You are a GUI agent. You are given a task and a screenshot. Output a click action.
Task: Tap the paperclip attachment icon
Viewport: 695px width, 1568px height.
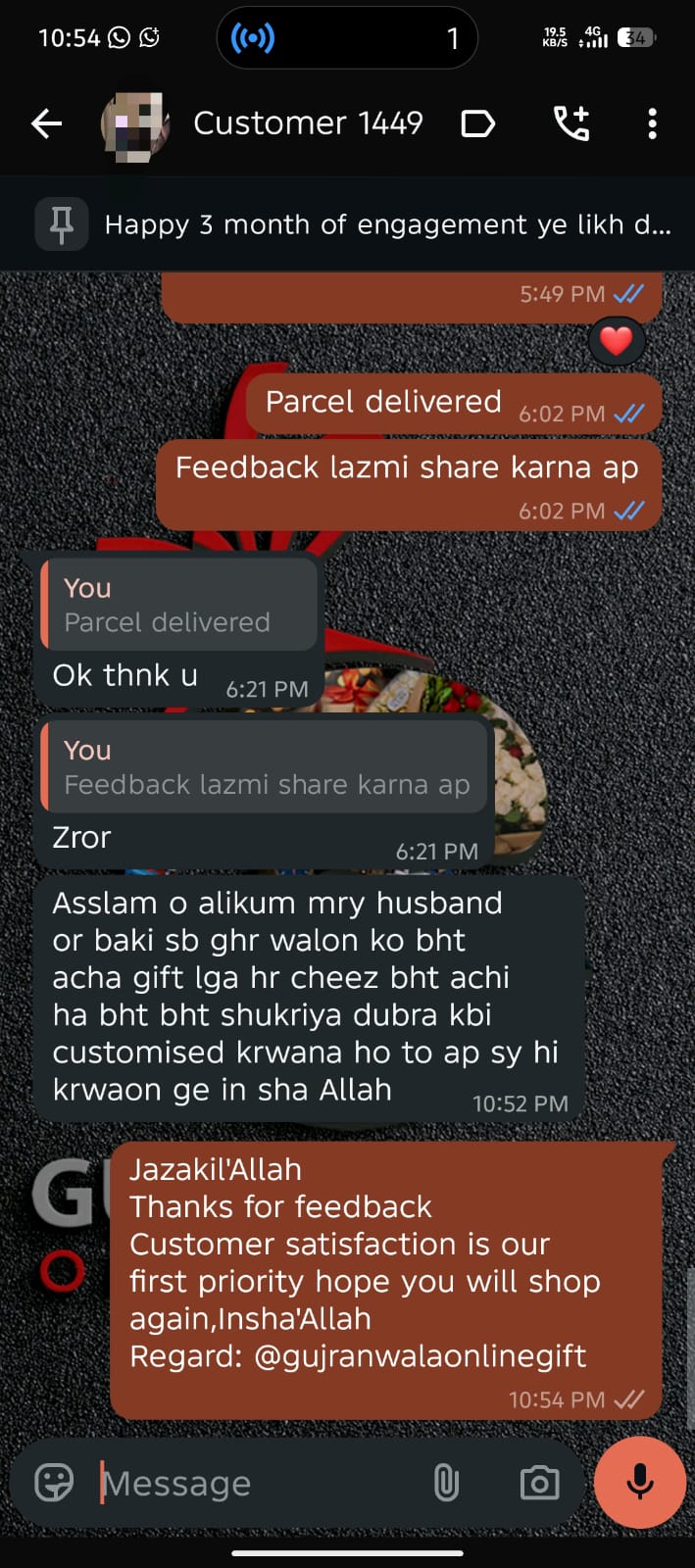tap(446, 1483)
